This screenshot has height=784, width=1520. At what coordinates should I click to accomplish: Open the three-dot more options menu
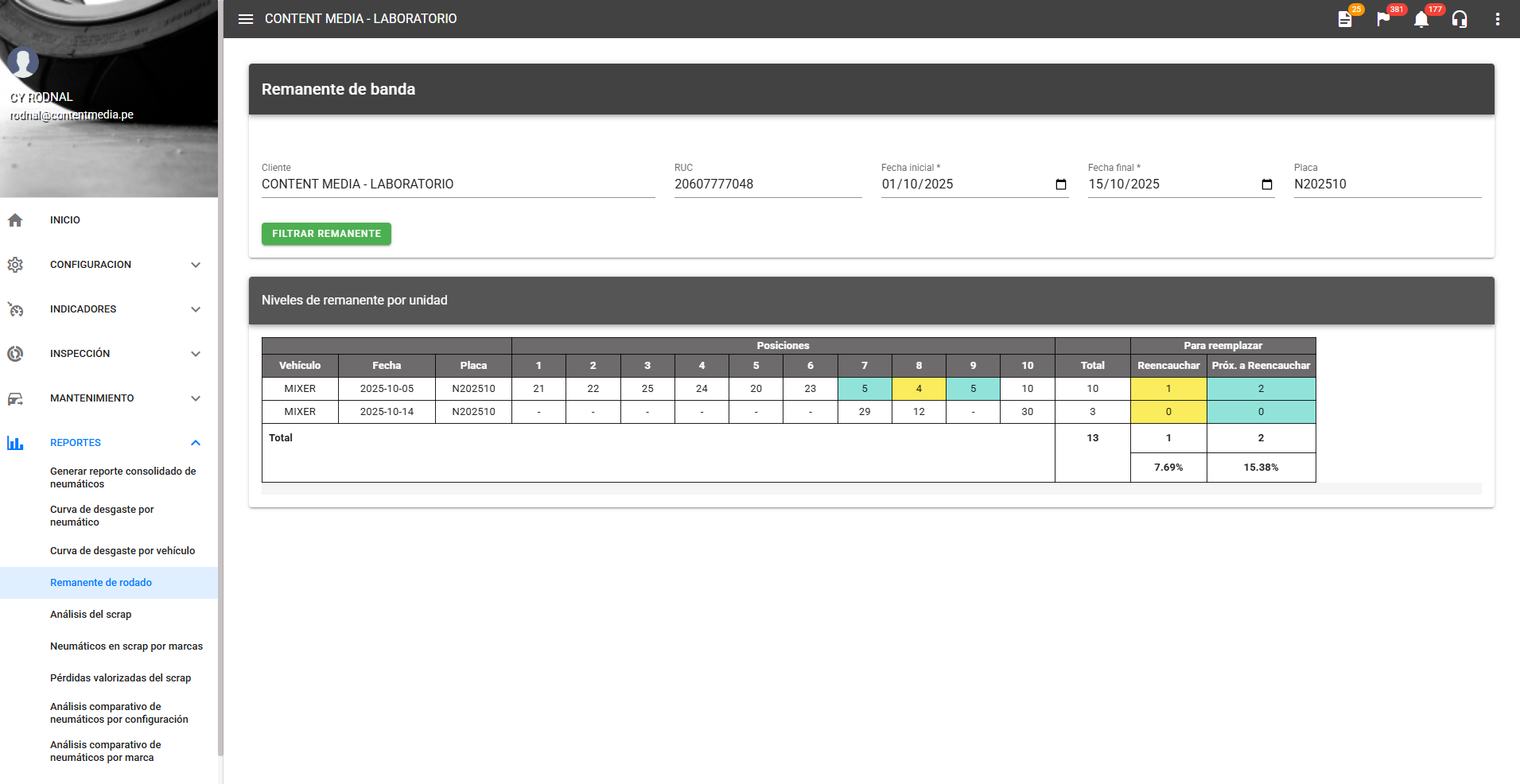pos(1498,19)
